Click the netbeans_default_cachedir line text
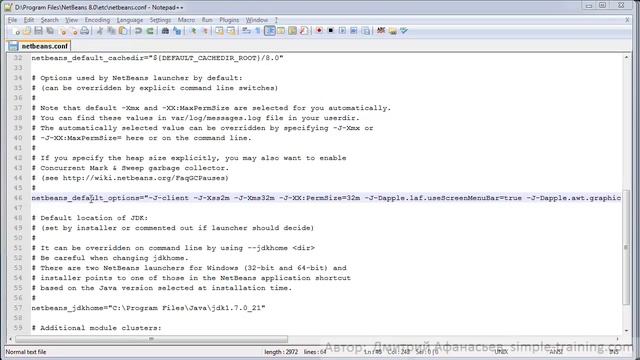640x360 pixels. [157, 58]
